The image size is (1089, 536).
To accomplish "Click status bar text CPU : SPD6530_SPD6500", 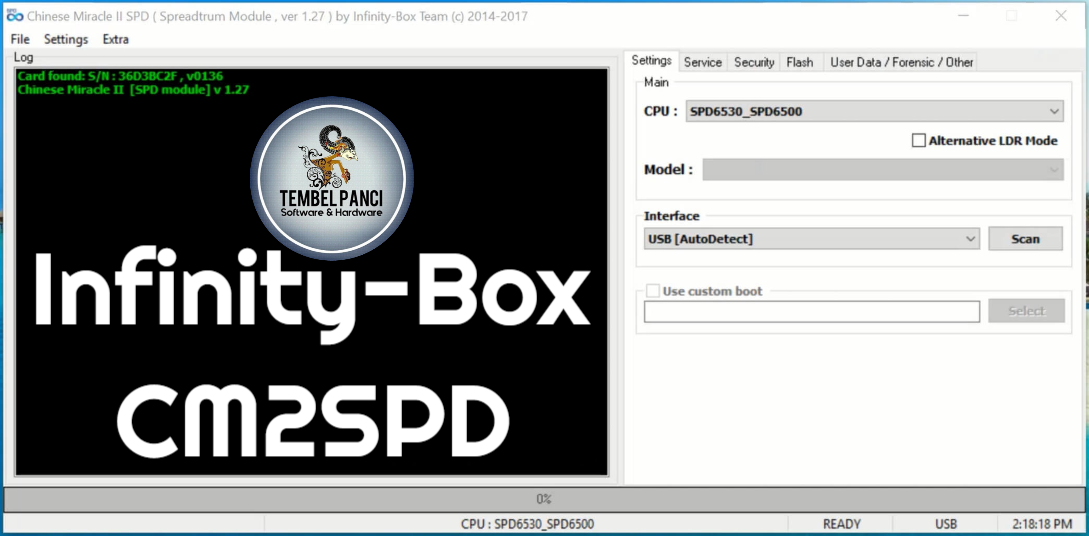I will tap(527, 524).
